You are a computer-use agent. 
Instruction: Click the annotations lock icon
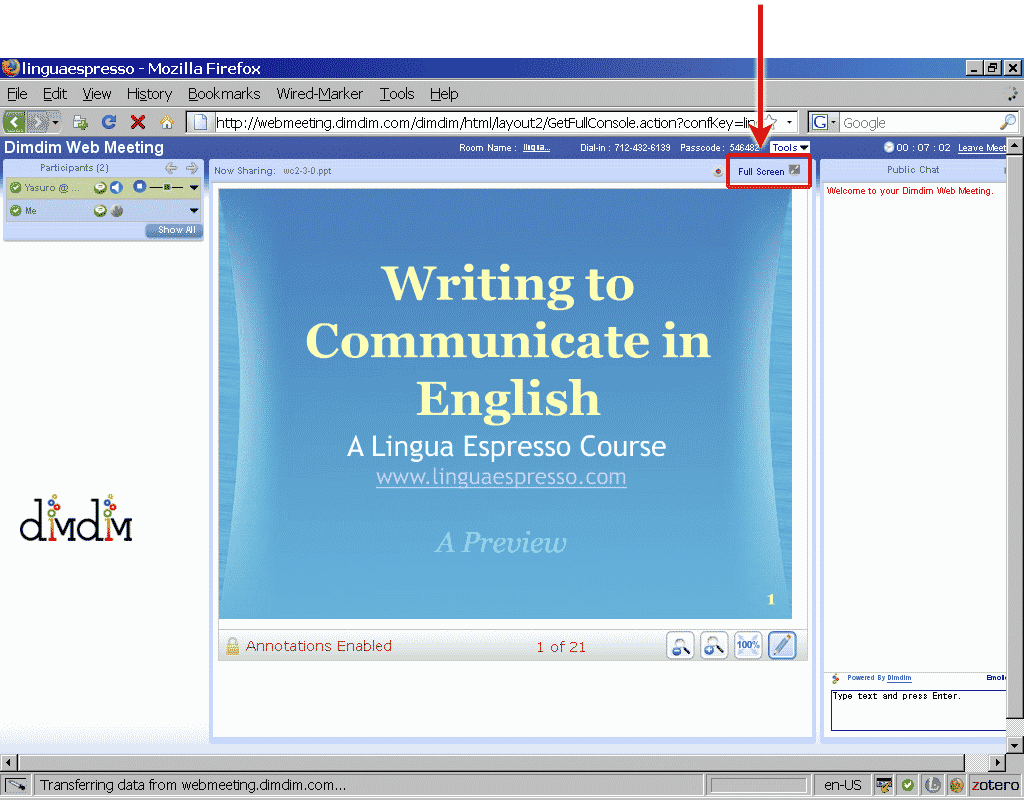pyautogui.click(x=232, y=646)
